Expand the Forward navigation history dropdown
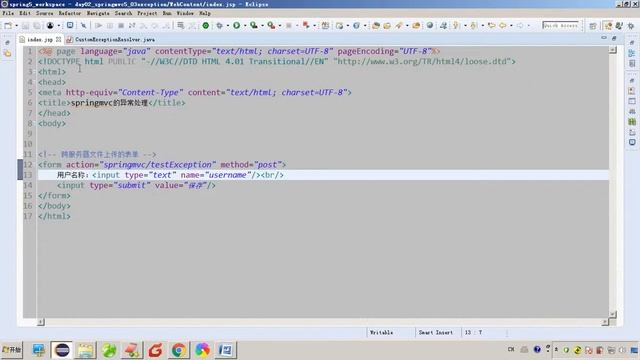 click(529, 26)
